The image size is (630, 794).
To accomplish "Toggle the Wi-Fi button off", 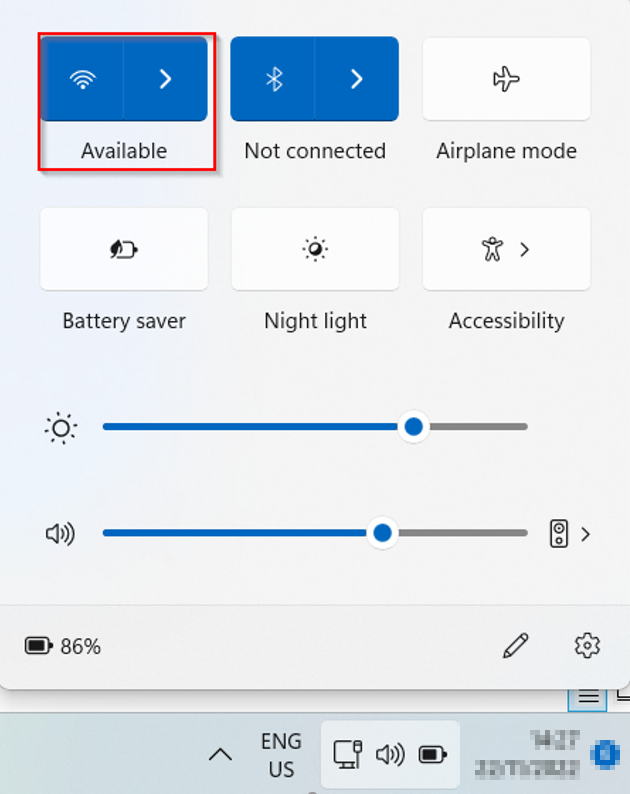I will (82, 80).
